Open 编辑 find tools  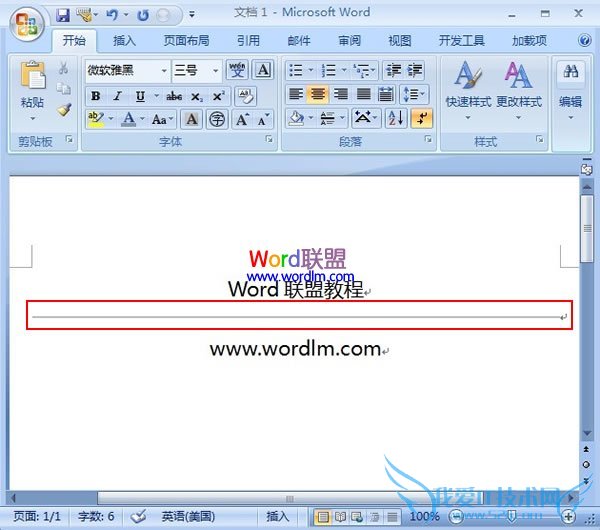(570, 90)
